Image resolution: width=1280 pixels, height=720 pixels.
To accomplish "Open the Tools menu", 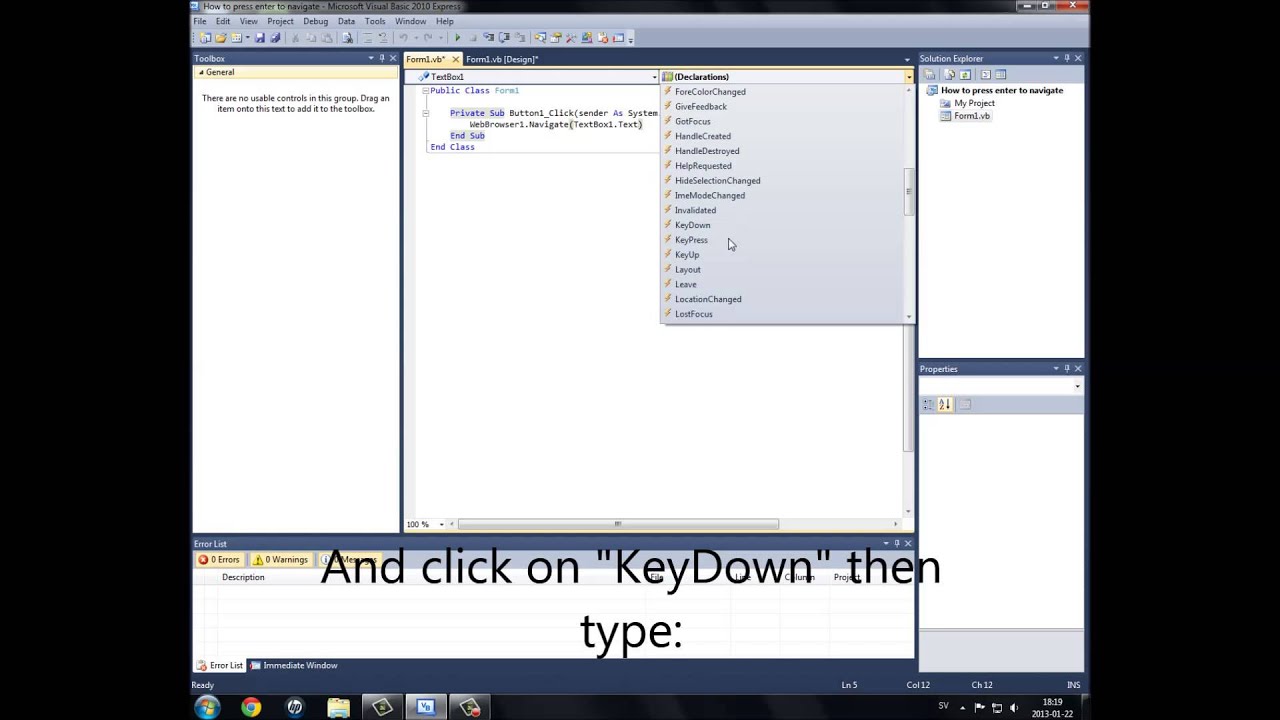I will coord(375,21).
